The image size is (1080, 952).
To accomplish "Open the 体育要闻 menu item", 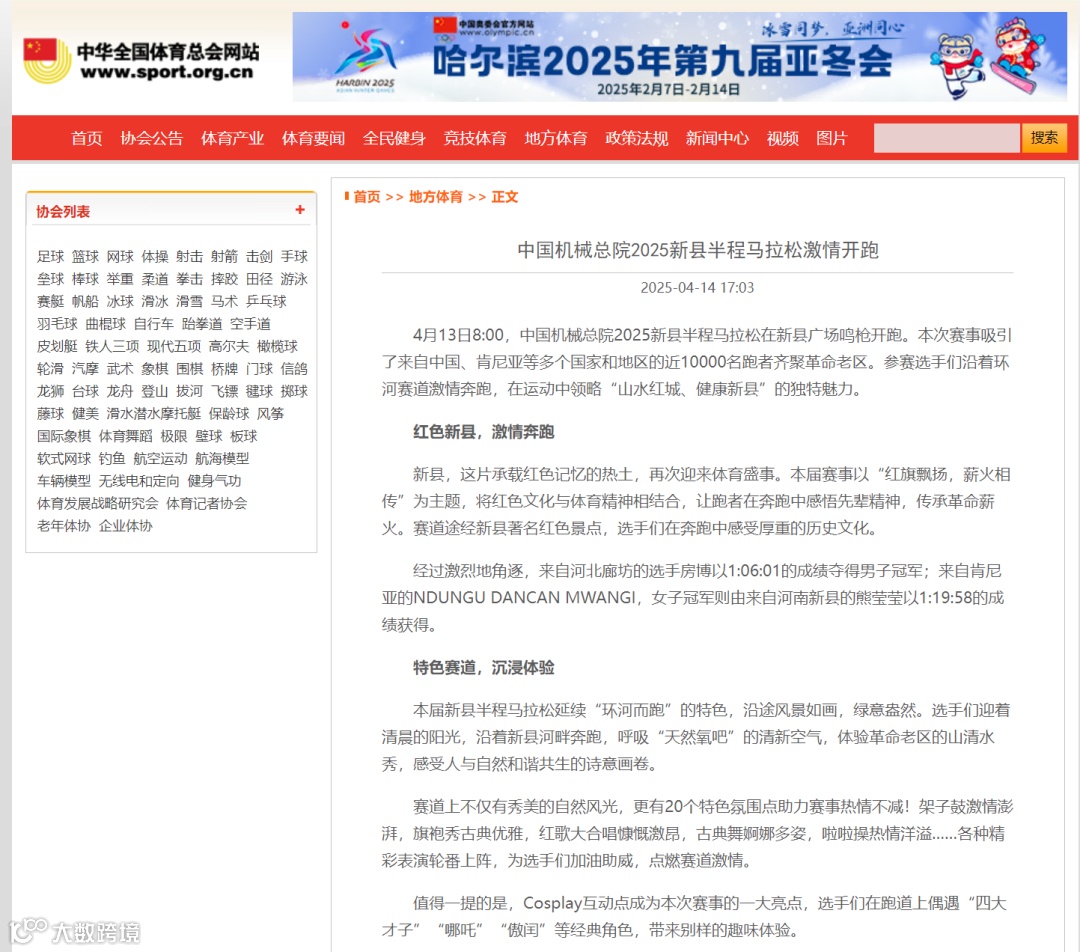I will (x=313, y=138).
